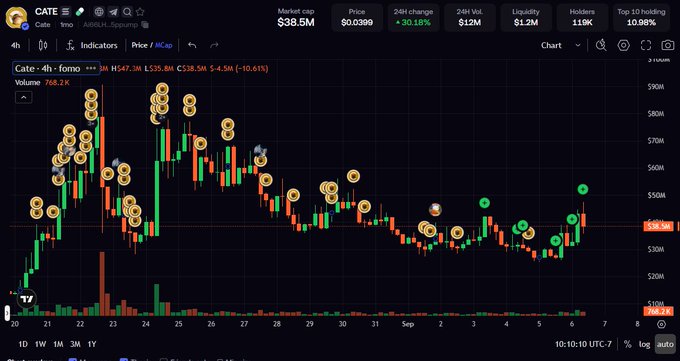Open the Telegram paper-plane link icon
The image size is (680, 361).
point(113,12)
